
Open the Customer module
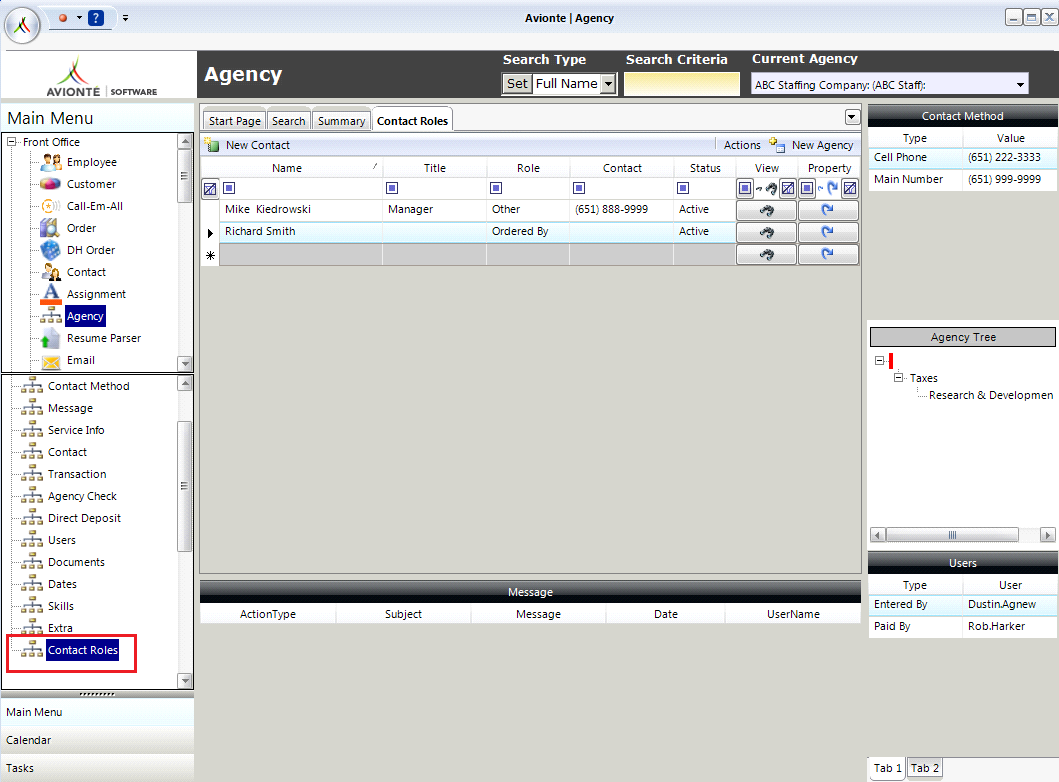91,184
